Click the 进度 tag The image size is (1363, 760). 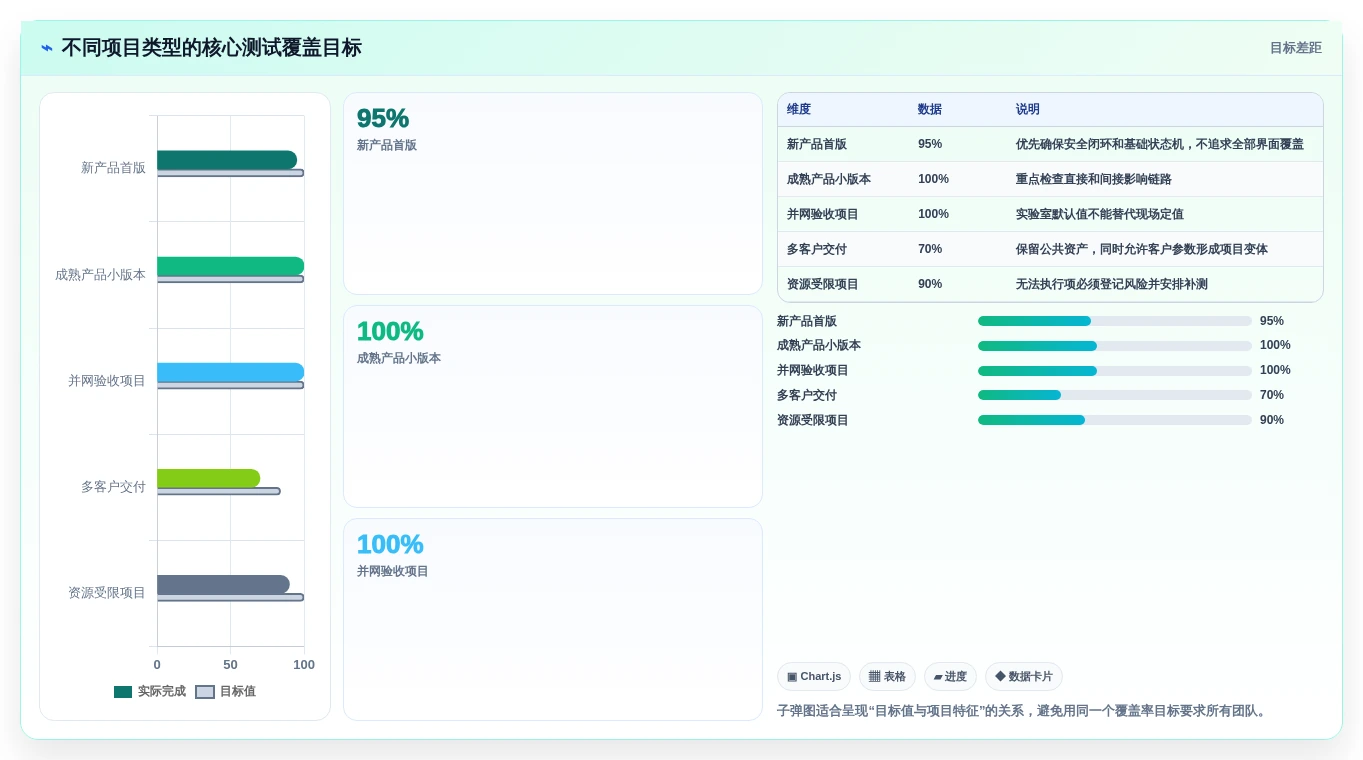pyautogui.click(x=950, y=677)
